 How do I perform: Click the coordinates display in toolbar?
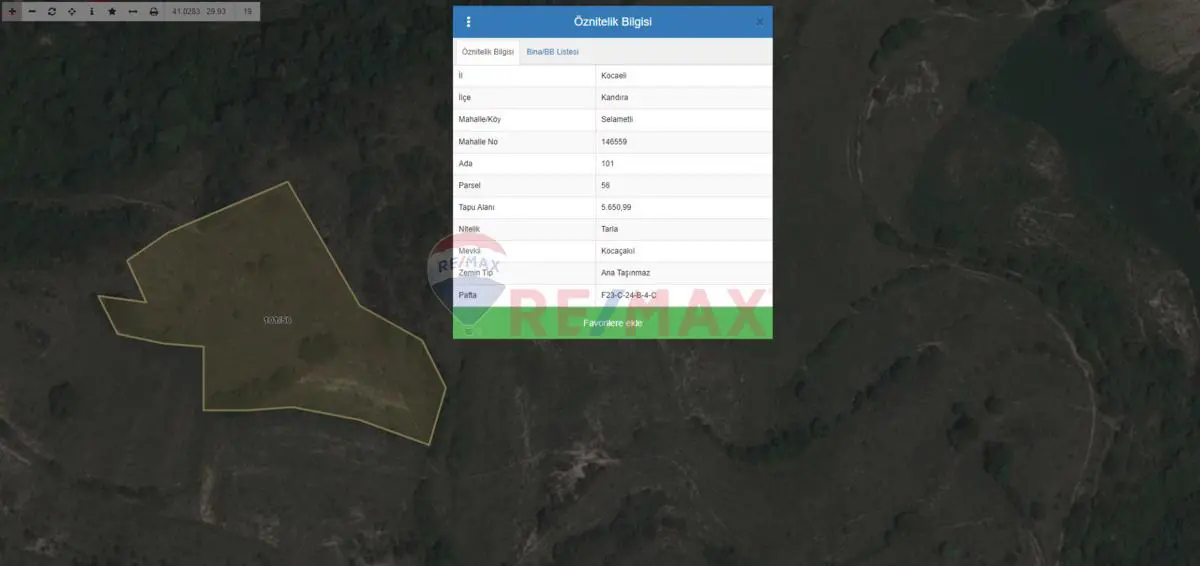pyautogui.click(x=199, y=11)
